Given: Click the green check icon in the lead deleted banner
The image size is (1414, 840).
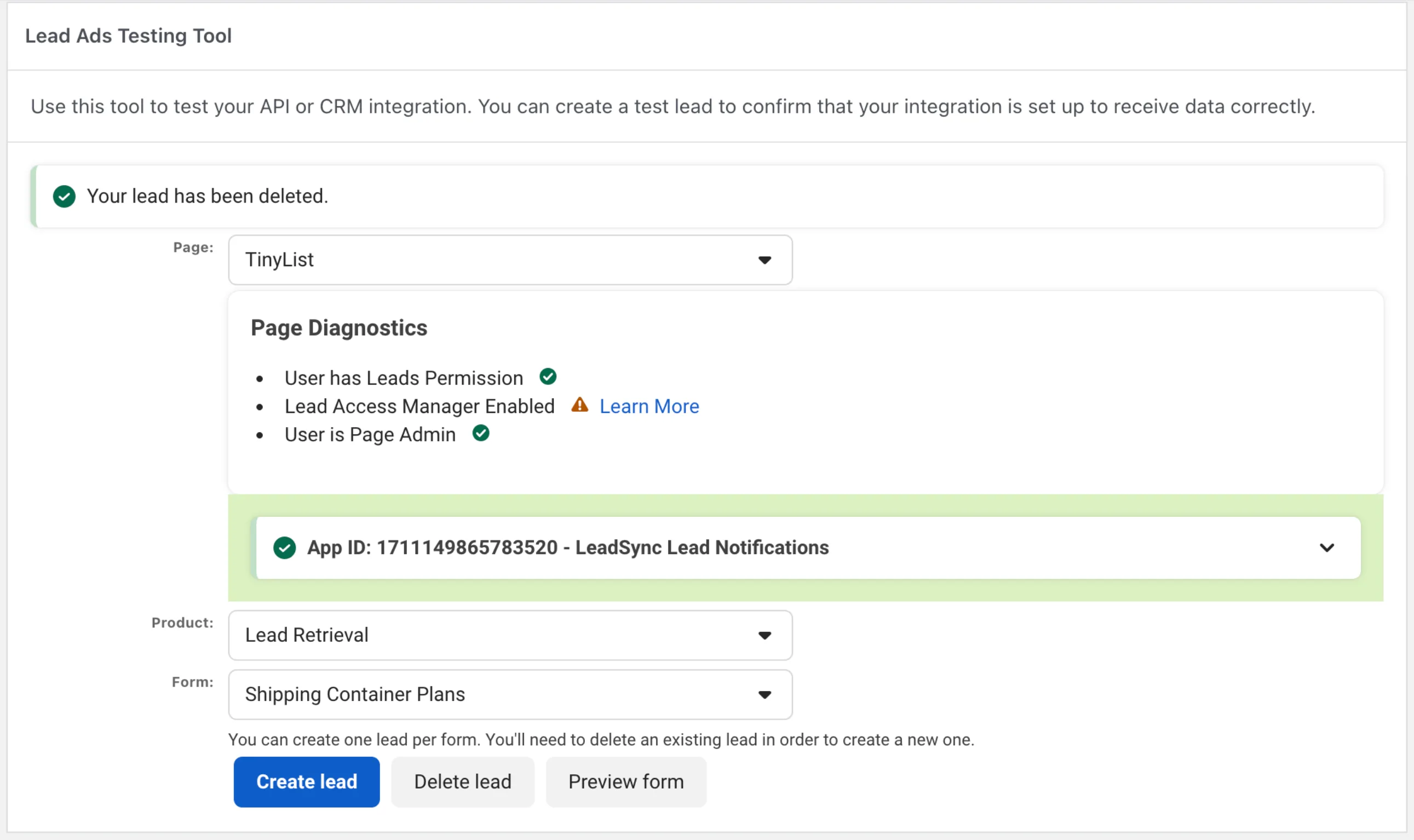Looking at the screenshot, I should (x=64, y=197).
